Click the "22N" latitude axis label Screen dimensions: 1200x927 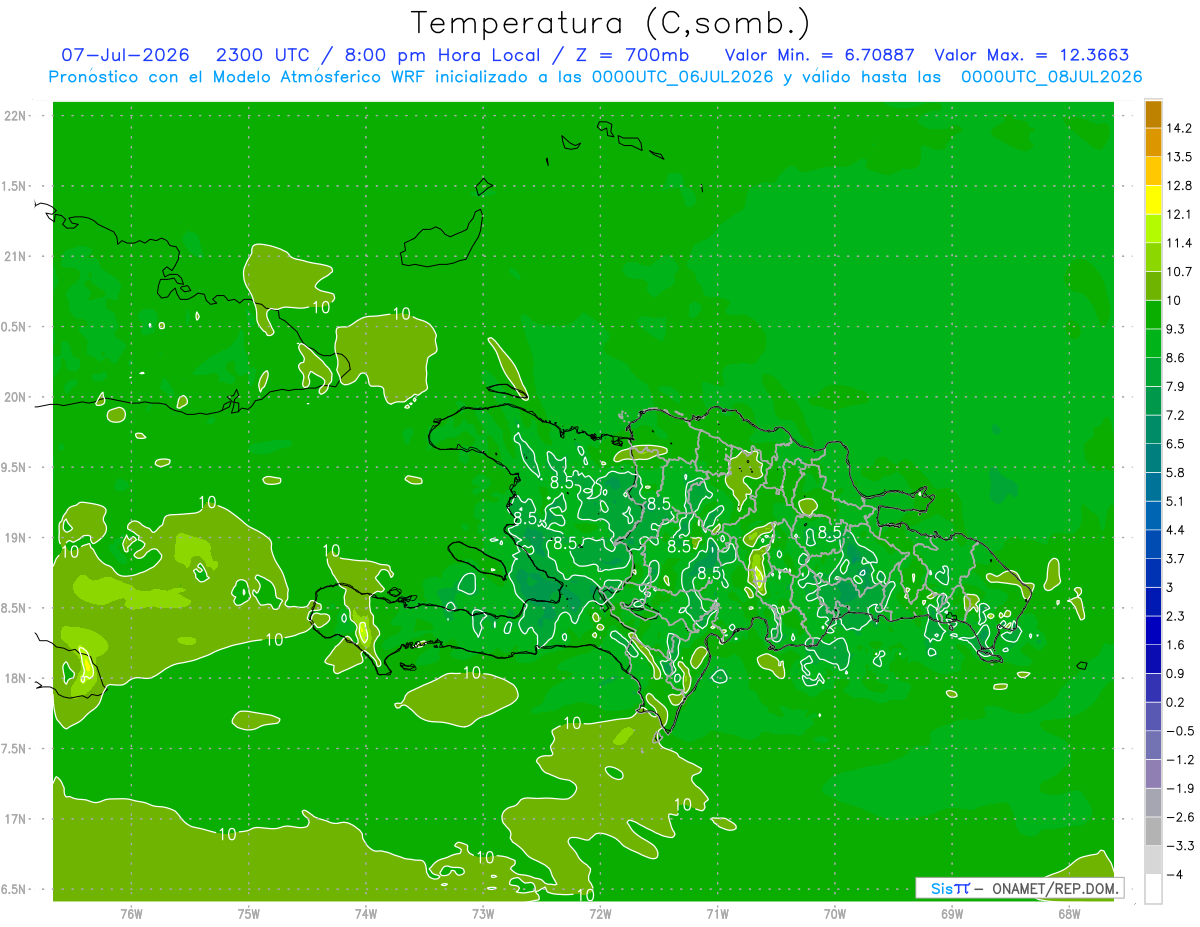[15, 116]
